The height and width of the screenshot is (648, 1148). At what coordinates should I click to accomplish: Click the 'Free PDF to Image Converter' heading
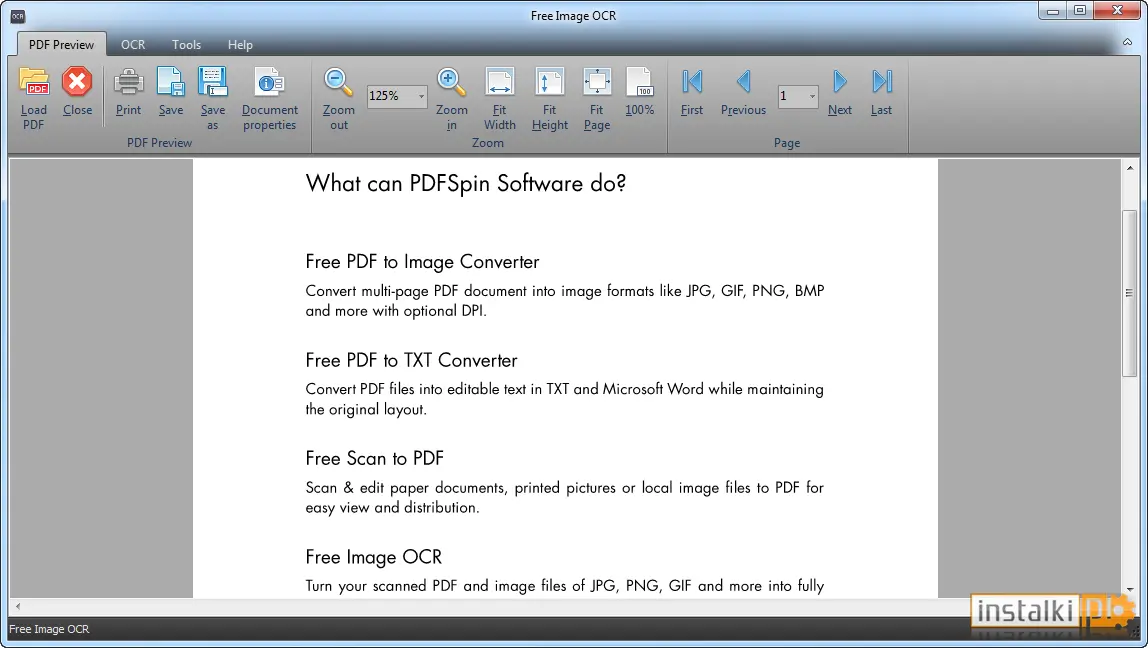tap(422, 261)
